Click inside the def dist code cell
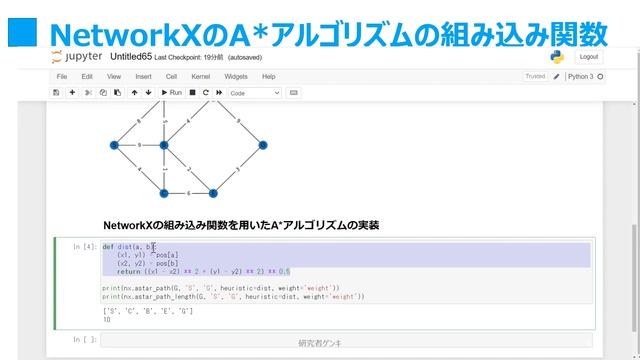The height and width of the screenshot is (360, 640). click(x=346, y=271)
